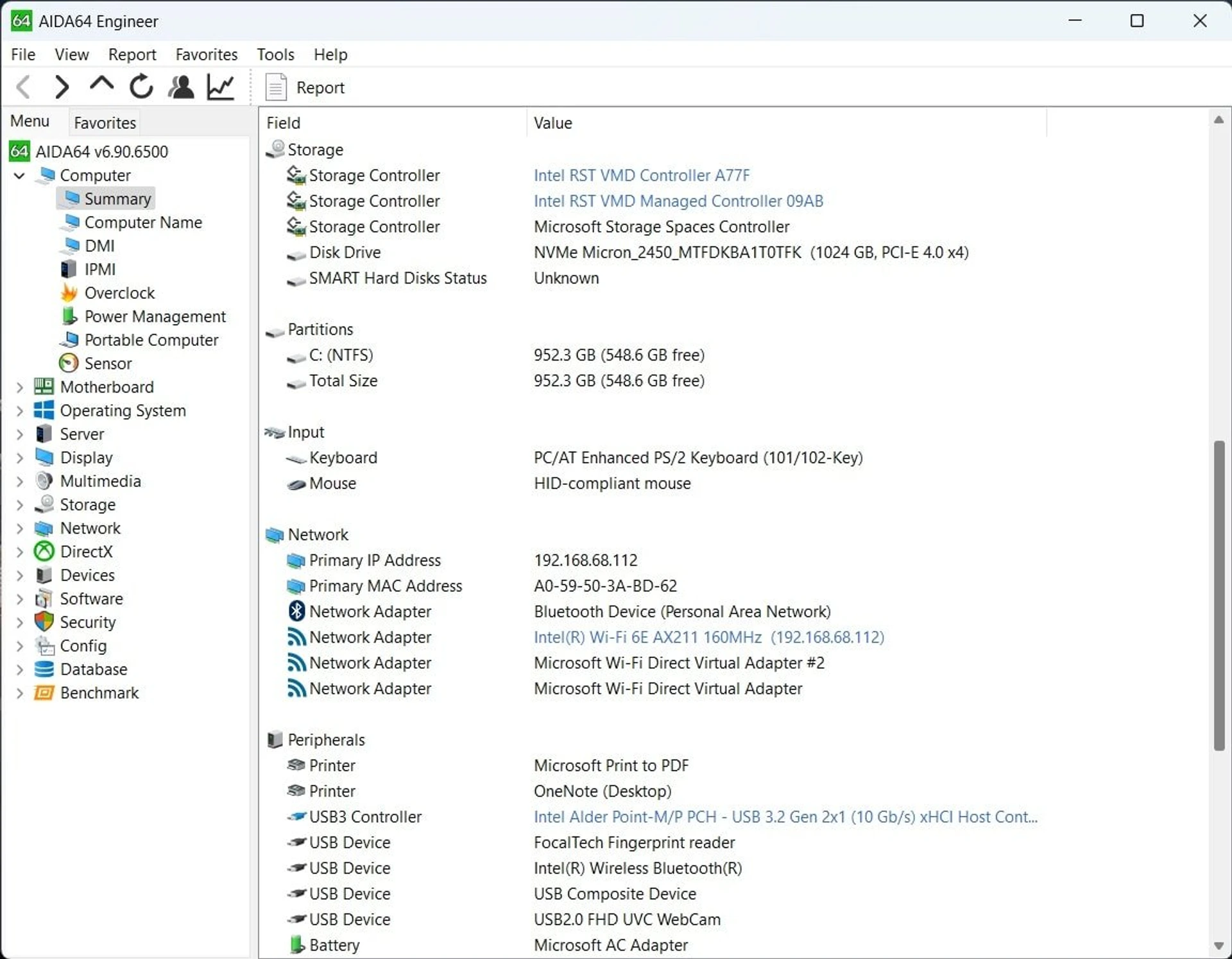This screenshot has height=959, width=1232.
Task: Expand the Network tree node
Action: 20,528
